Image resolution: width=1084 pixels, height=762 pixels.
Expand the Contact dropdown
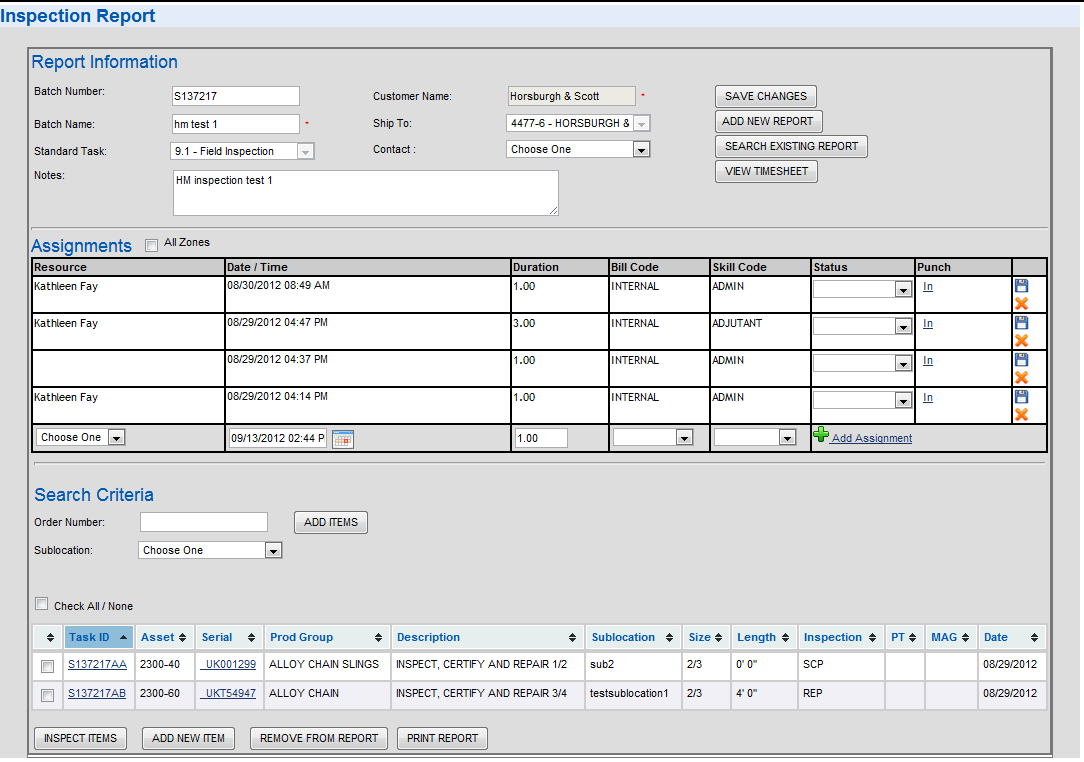641,150
